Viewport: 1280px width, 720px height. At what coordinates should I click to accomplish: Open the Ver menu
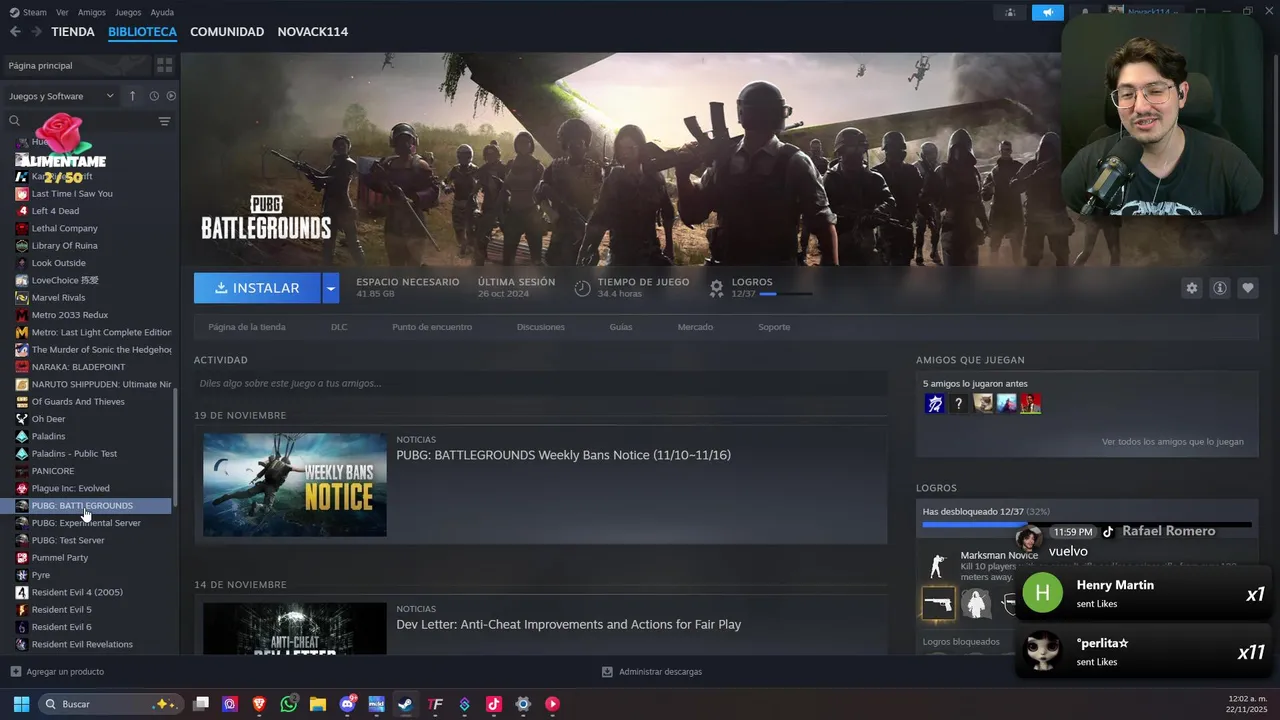(62, 12)
